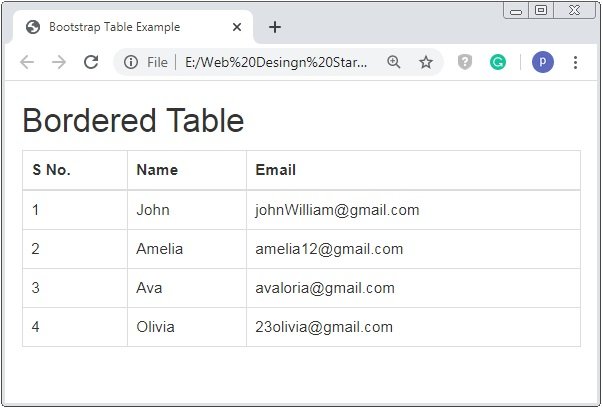The width and height of the screenshot is (603, 410).
Task: Open the Chrome three-dot menu
Action: (575, 62)
